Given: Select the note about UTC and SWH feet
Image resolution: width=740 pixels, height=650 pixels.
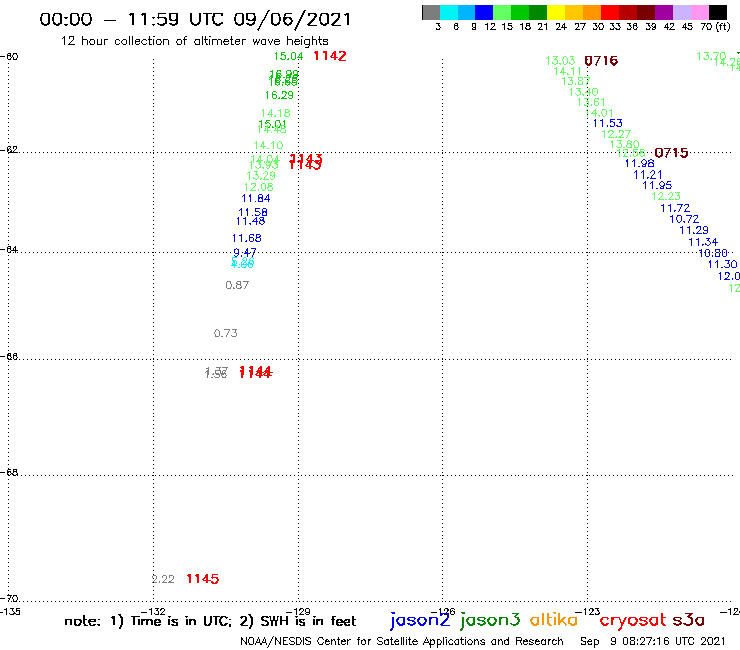Looking at the screenshot, I should coord(210,621).
